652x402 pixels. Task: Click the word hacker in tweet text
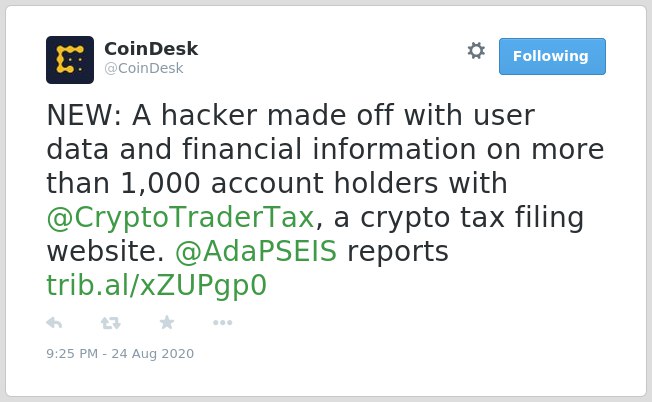[209, 114]
